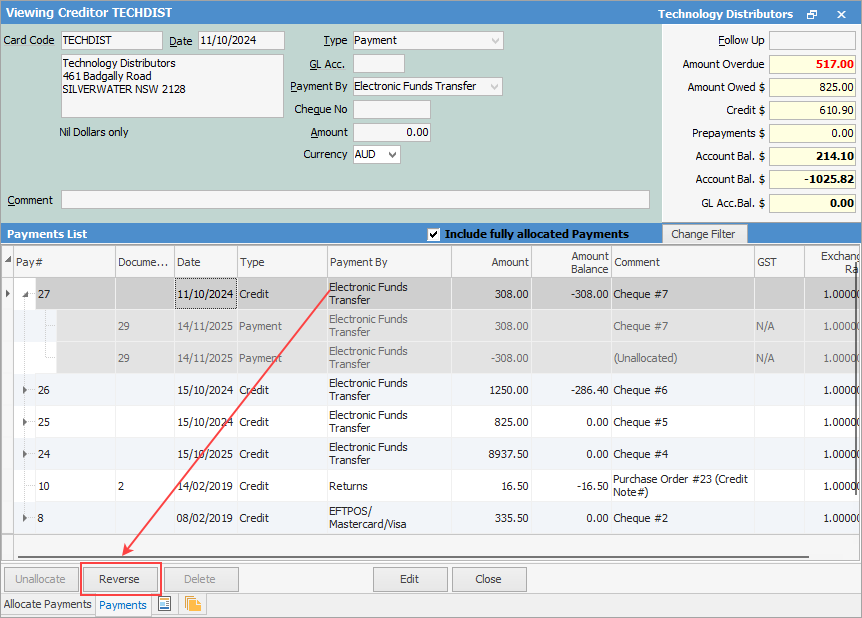Viewport: 862px width, 618px height.
Task: Click the Close button at the bottom
Action: [489, 579]
